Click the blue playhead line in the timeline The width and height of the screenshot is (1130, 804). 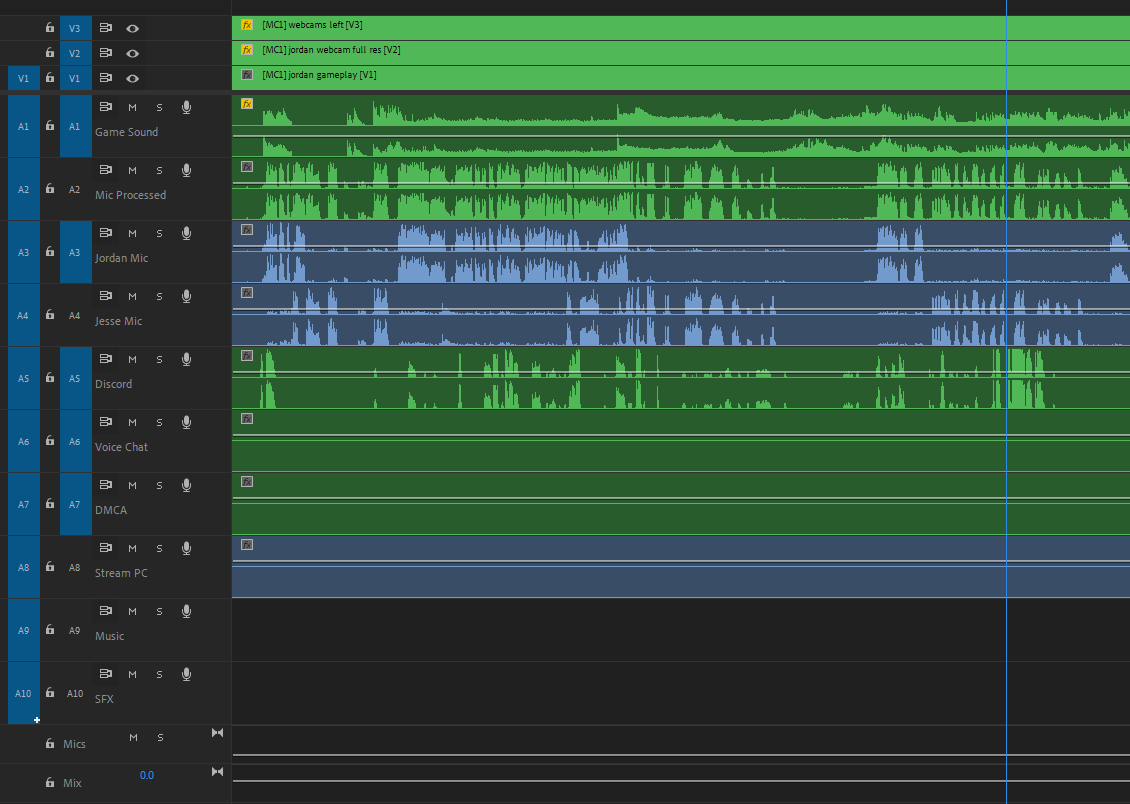click(1006, 400)
